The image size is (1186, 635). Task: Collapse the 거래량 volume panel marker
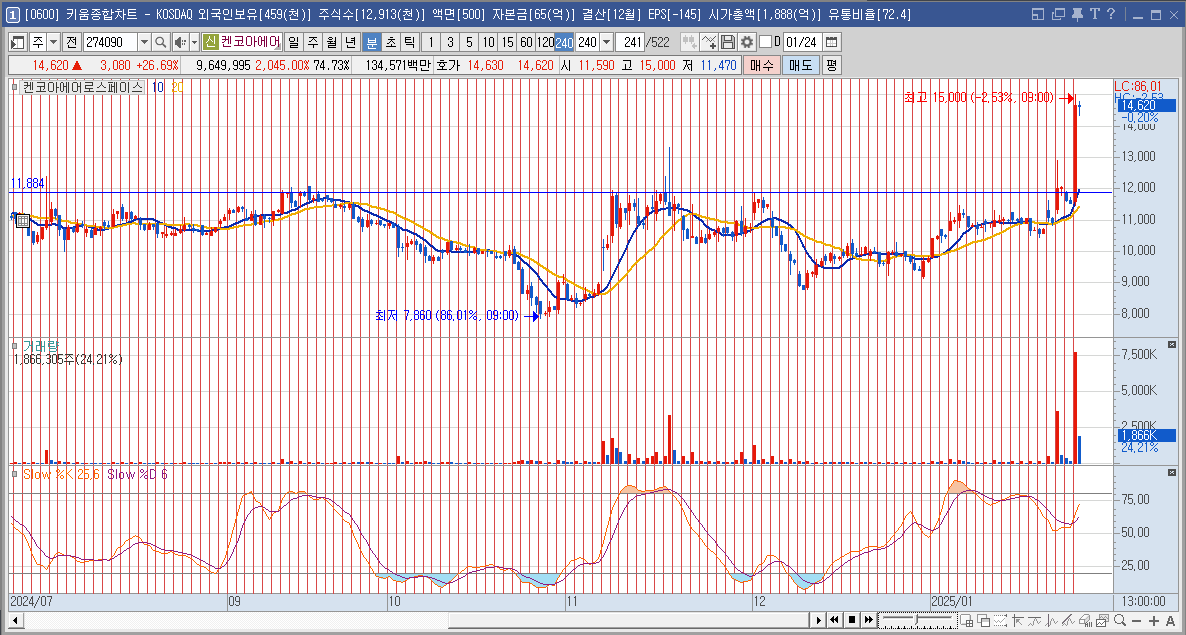pyautogui.click(x=15, y=346)
